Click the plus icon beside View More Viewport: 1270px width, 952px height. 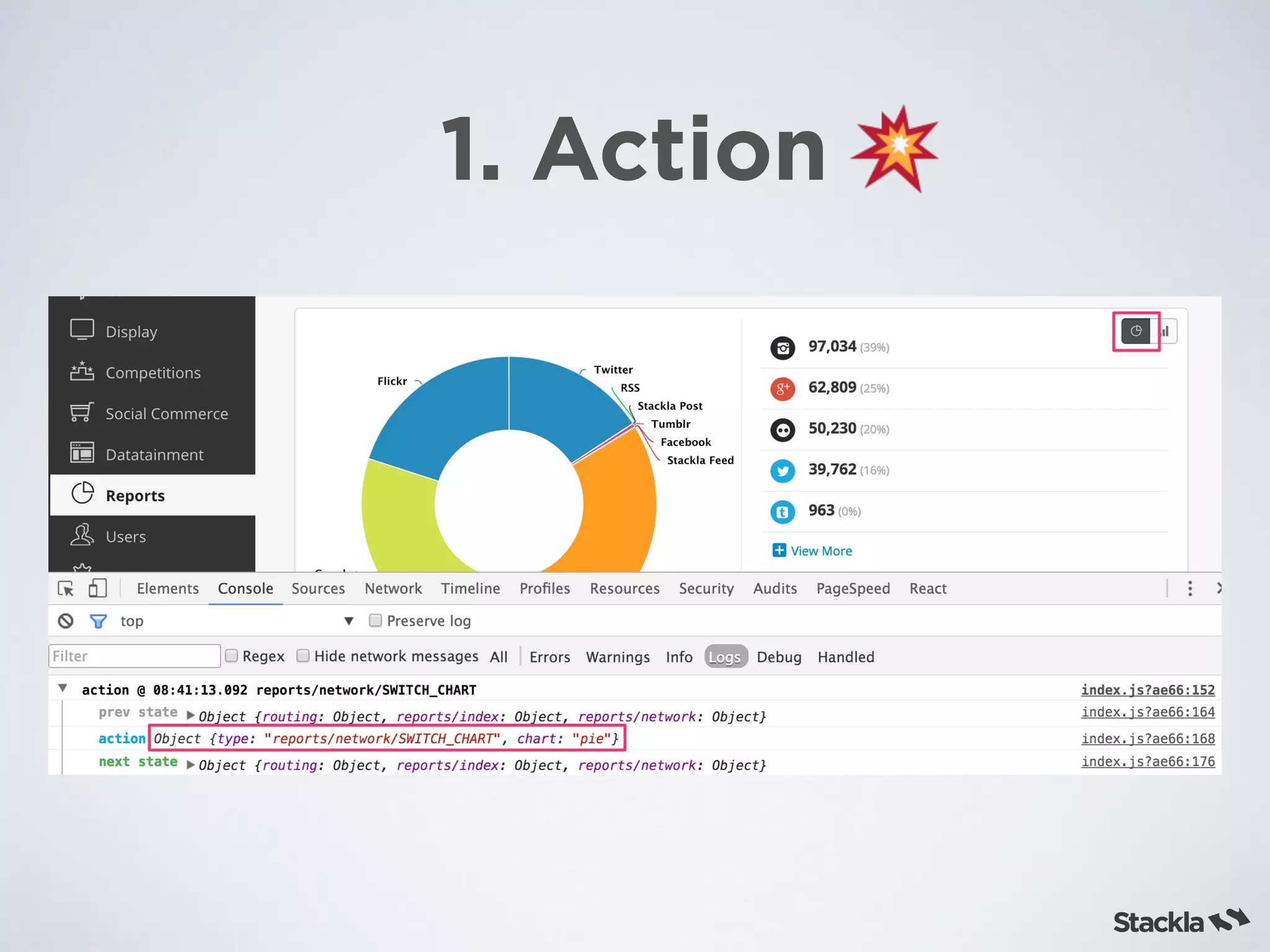click(779, 550)
